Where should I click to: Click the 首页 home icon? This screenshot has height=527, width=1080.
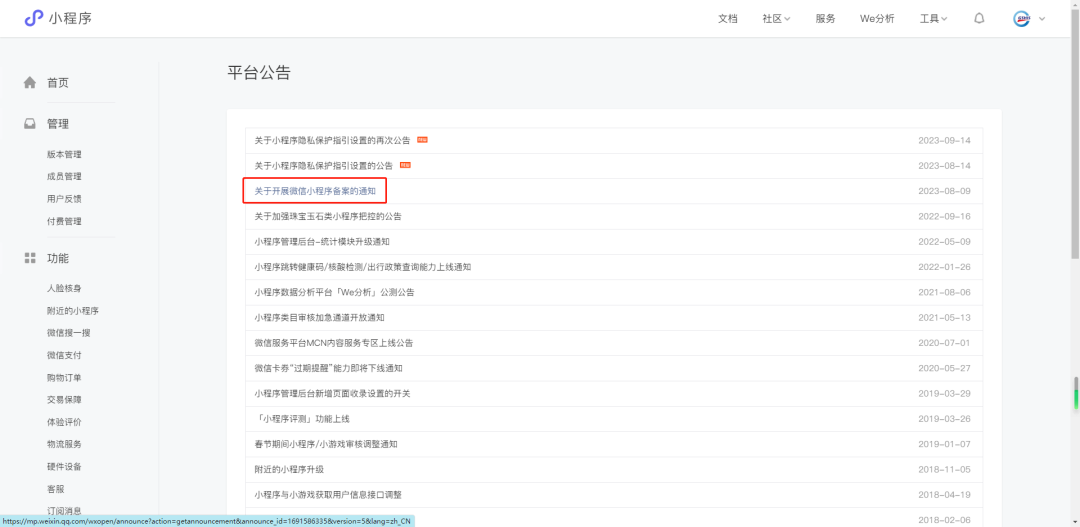point(30,83)
